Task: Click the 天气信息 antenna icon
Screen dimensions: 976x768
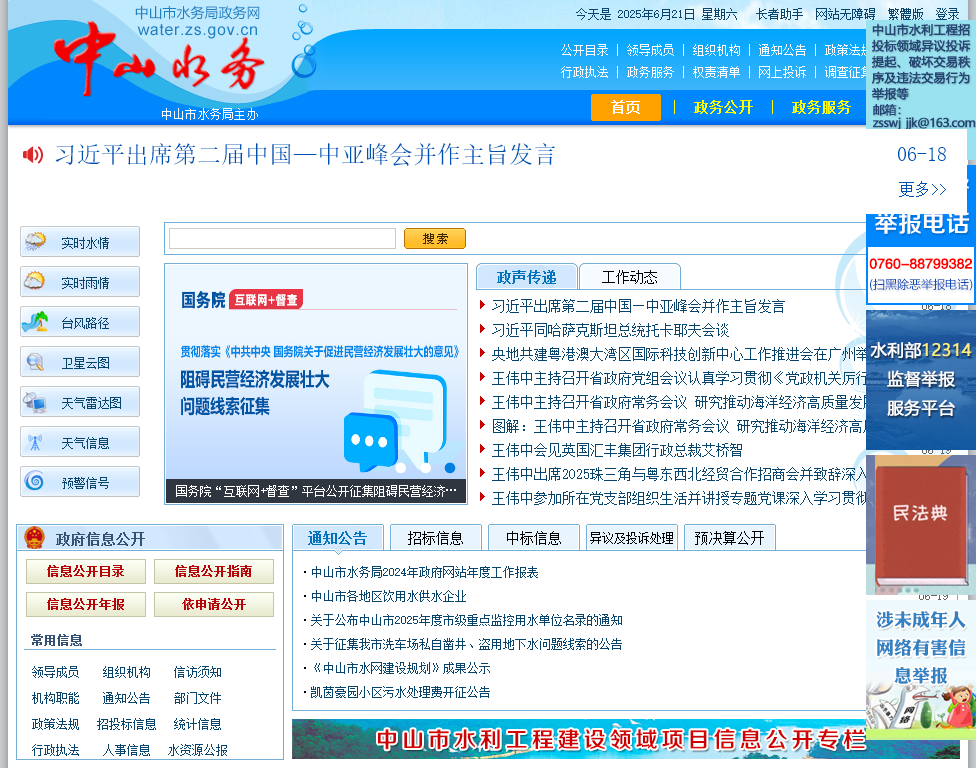Action: (35, 443)
